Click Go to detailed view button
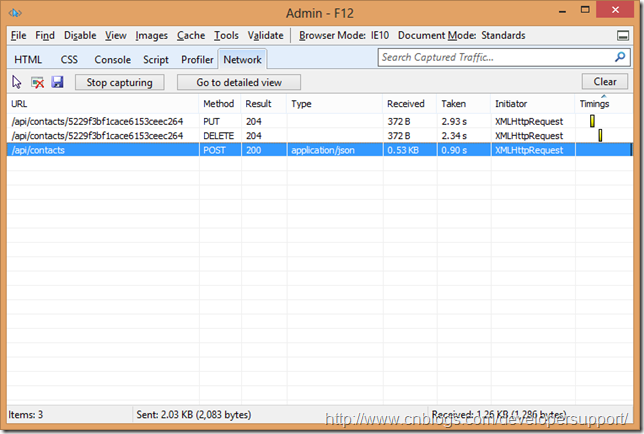Screen dimensions: 644x434 (x=239, y=82)
